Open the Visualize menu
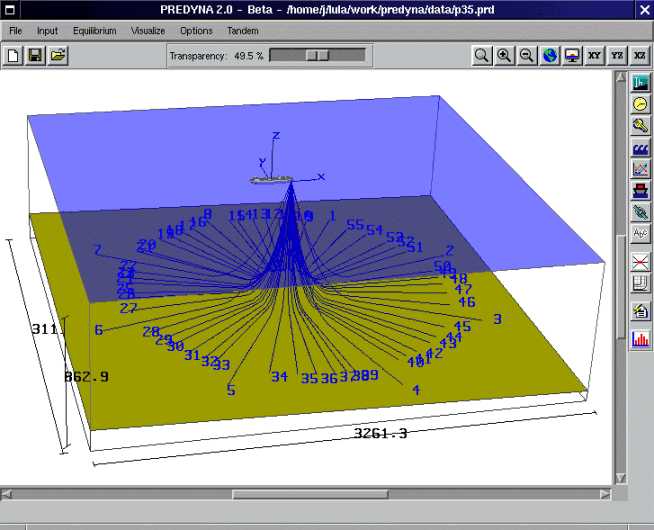The width and height of the screenshot is (654, 530). click(x=148, y=31)
